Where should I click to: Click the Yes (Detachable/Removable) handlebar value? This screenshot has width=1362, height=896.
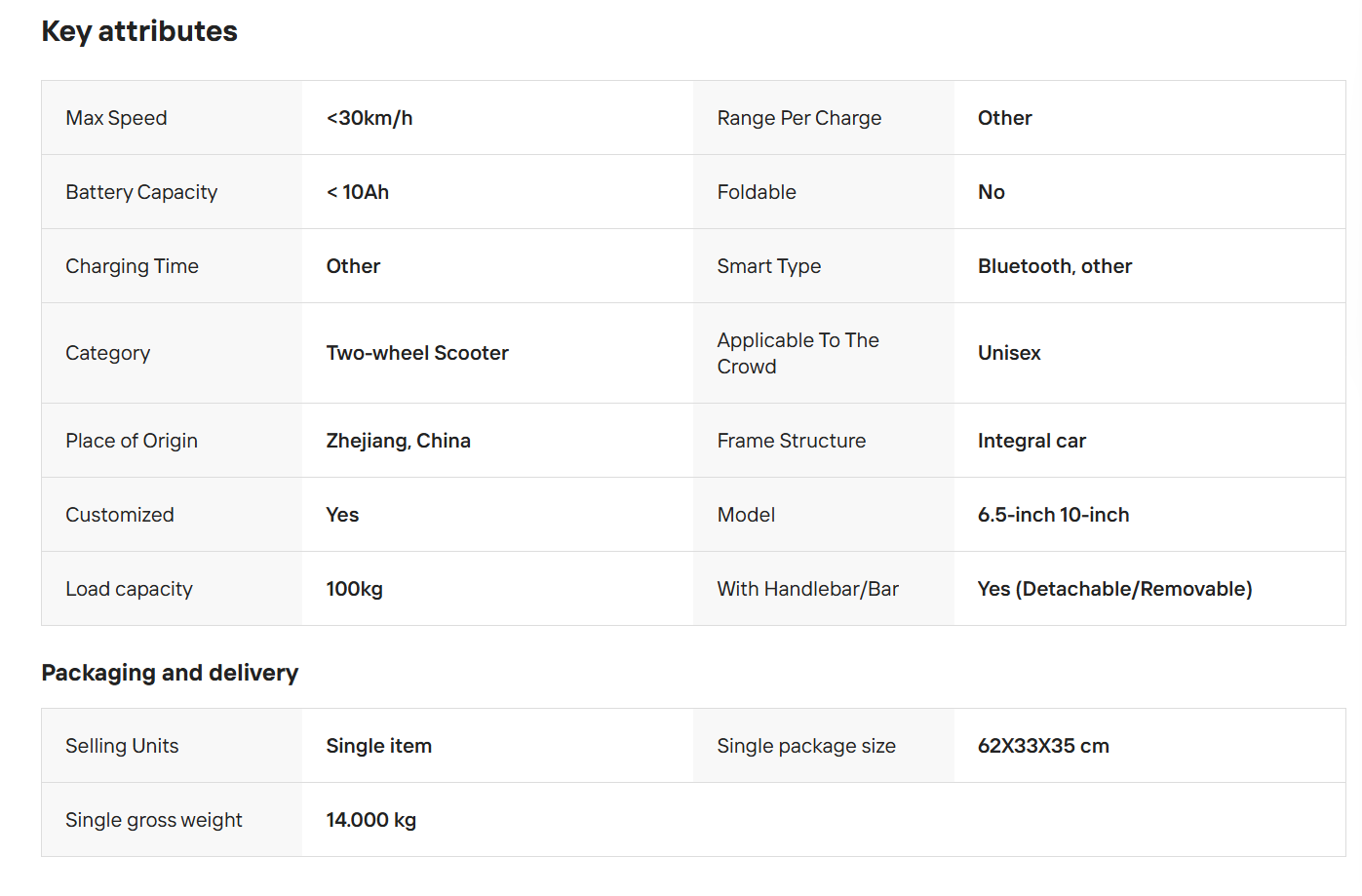(x=1115, y=589)
